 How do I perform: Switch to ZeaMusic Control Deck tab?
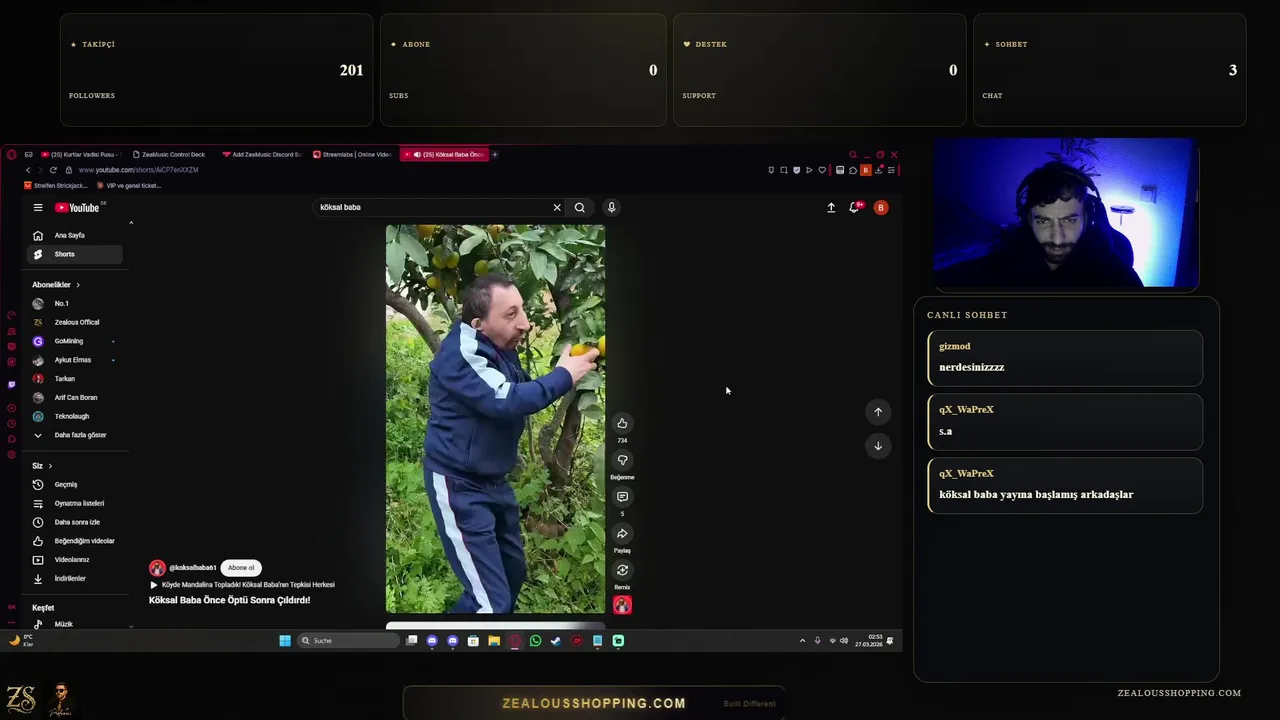click(171, 155)
